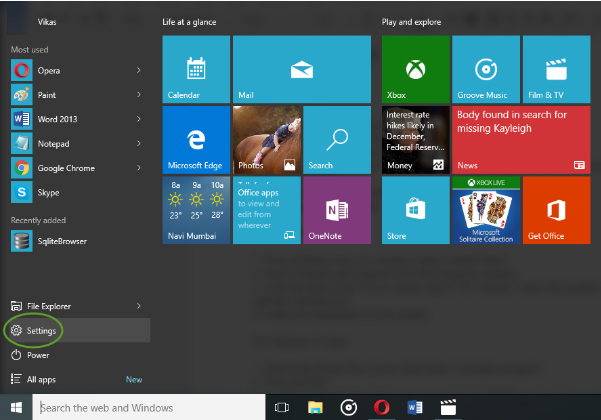Image resolution: width=601 pixels, height=420 pixels.
Task: Open the News tile headline
Action: point(521,140)
